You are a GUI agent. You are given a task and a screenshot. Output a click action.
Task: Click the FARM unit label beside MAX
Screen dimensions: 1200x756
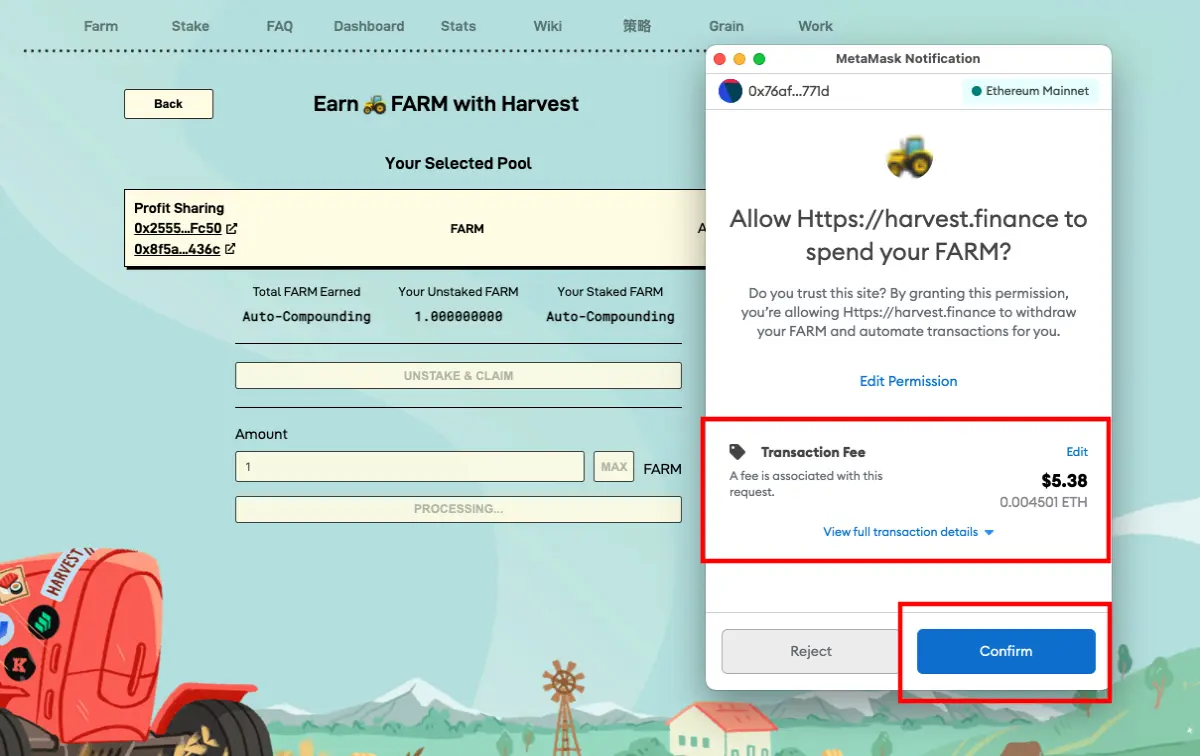(x=662, y=468)
